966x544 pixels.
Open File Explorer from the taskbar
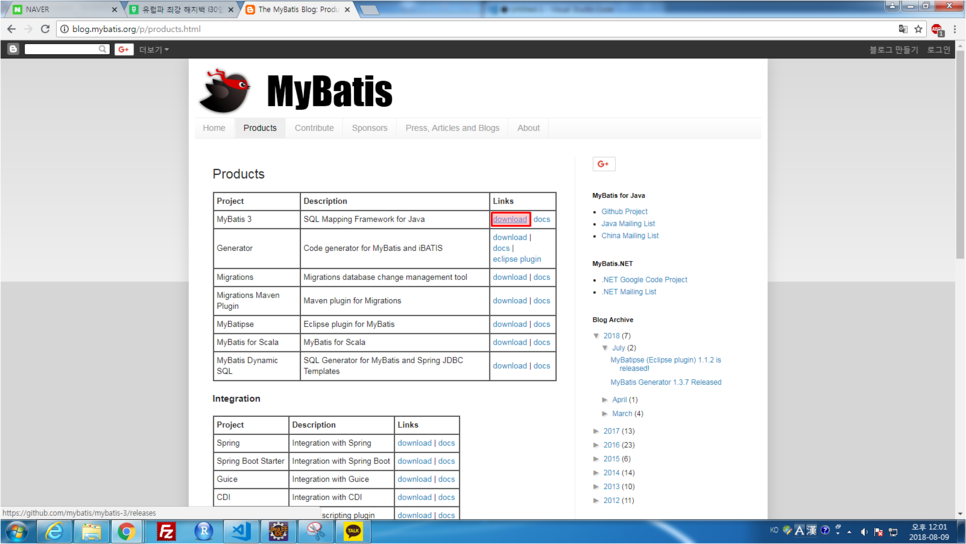point(91,531)
